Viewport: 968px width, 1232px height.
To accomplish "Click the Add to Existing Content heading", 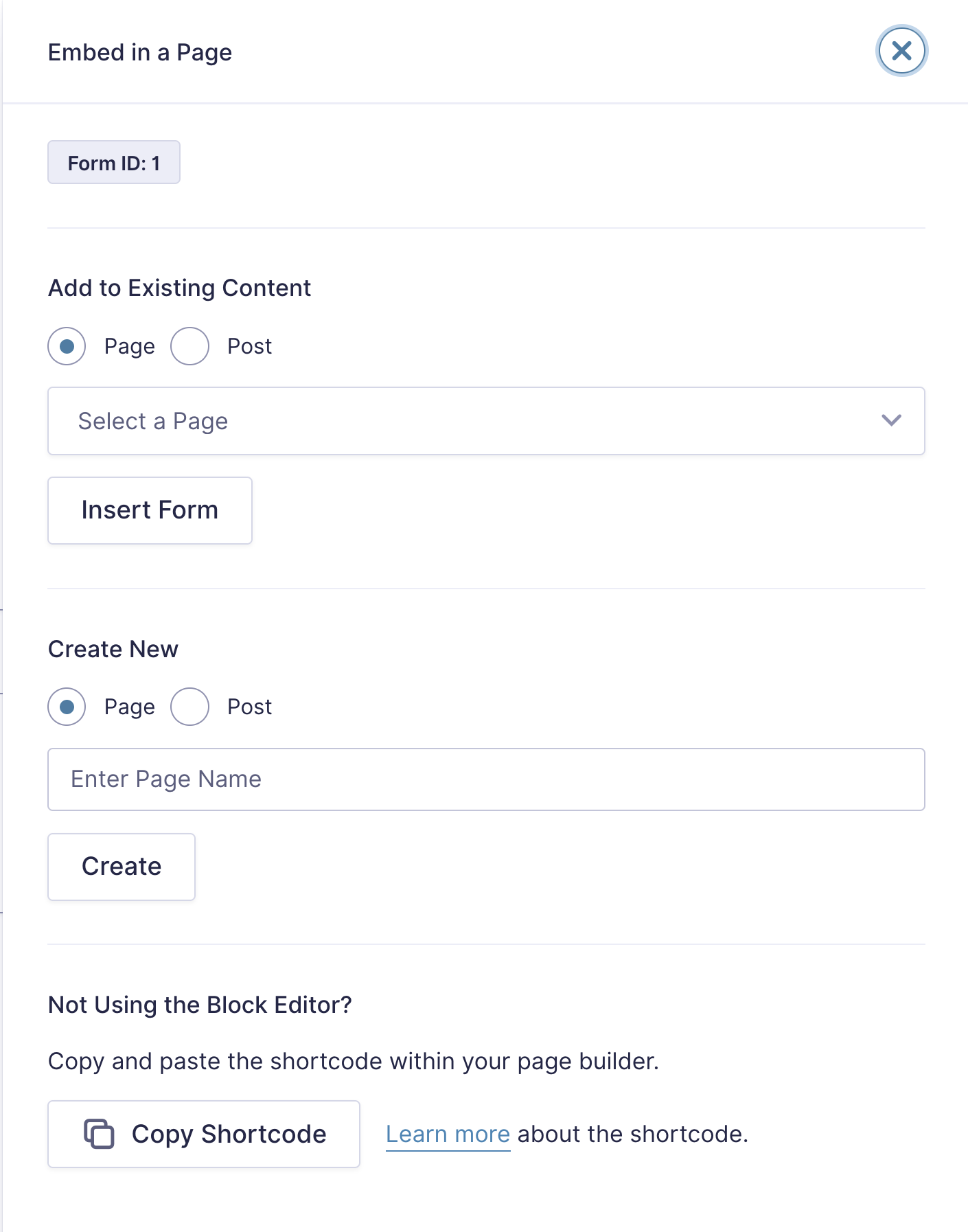I will tap(178, 288).
